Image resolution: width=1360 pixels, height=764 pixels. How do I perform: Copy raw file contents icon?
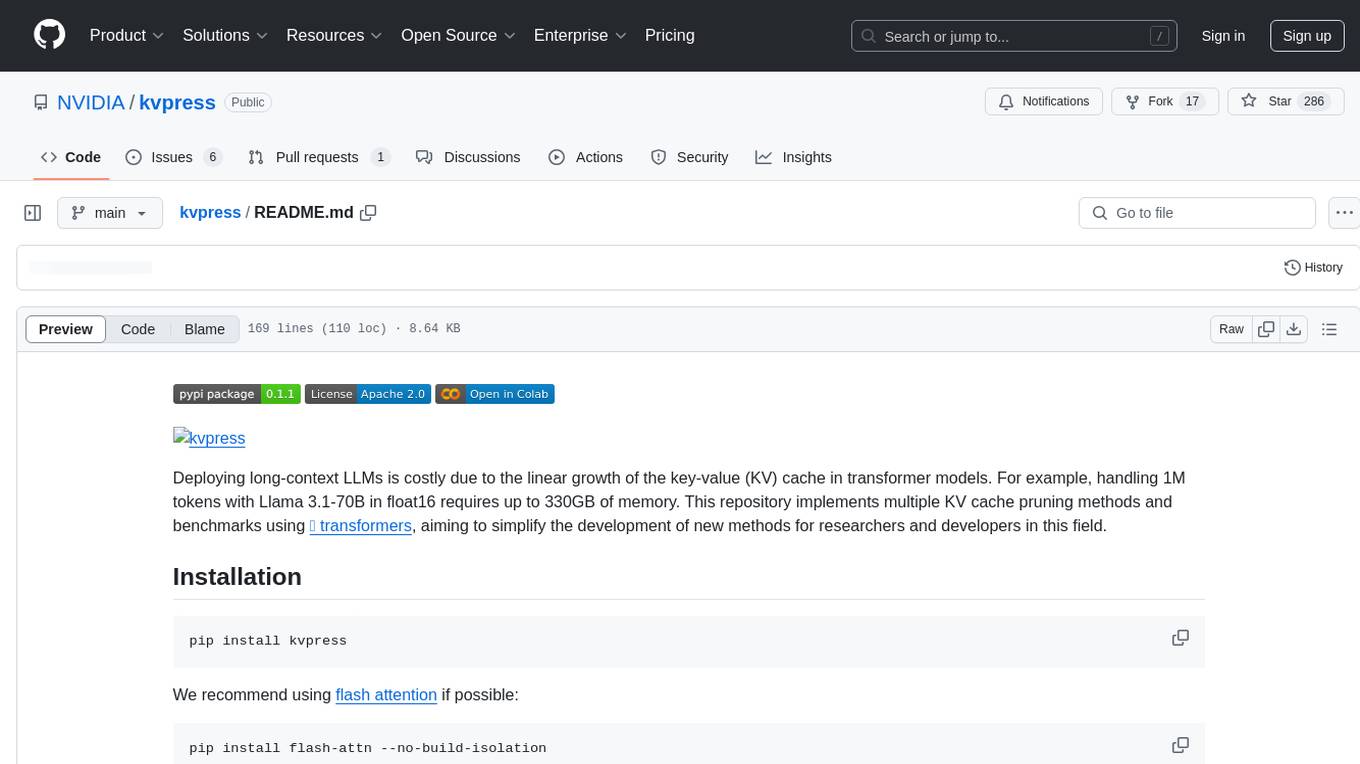click(1266, 329)
